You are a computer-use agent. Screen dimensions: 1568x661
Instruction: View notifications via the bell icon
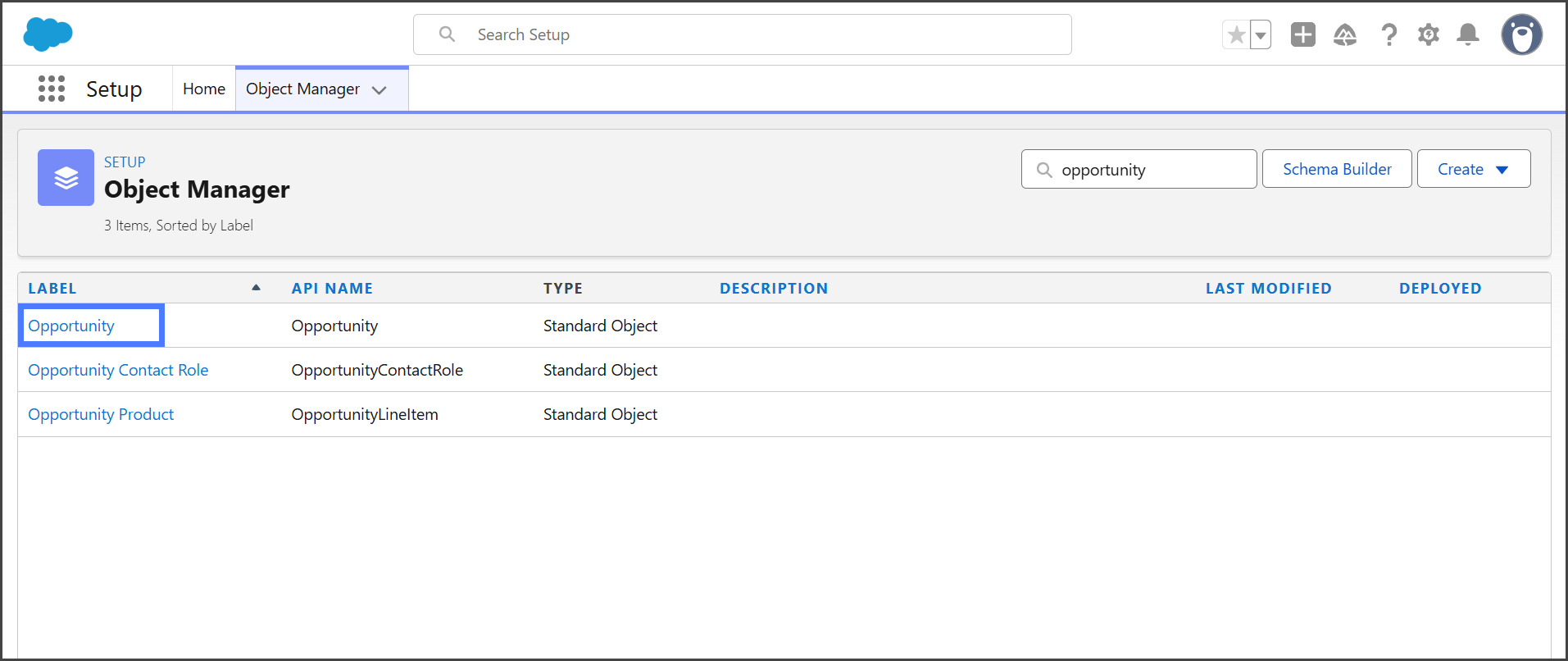(1467, 34)
